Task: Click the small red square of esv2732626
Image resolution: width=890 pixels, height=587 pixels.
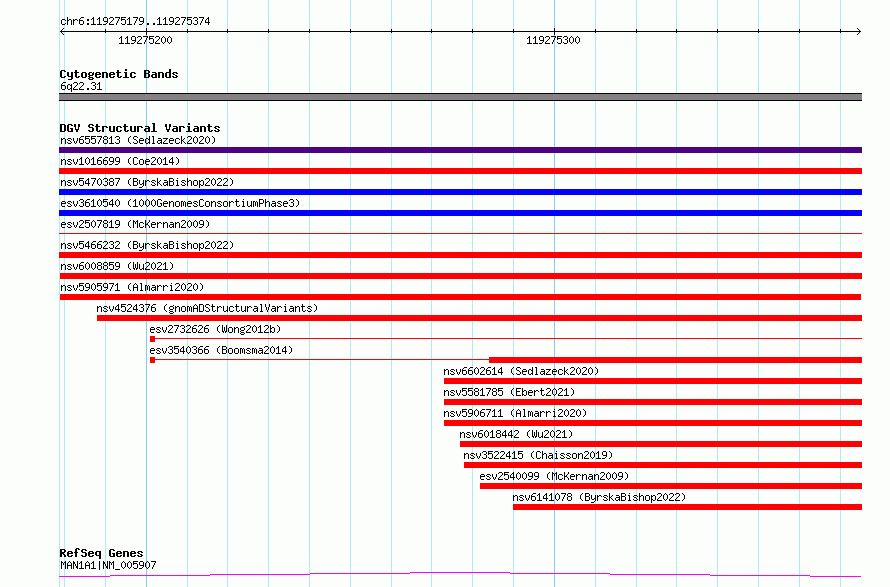Action: point(152,339)
